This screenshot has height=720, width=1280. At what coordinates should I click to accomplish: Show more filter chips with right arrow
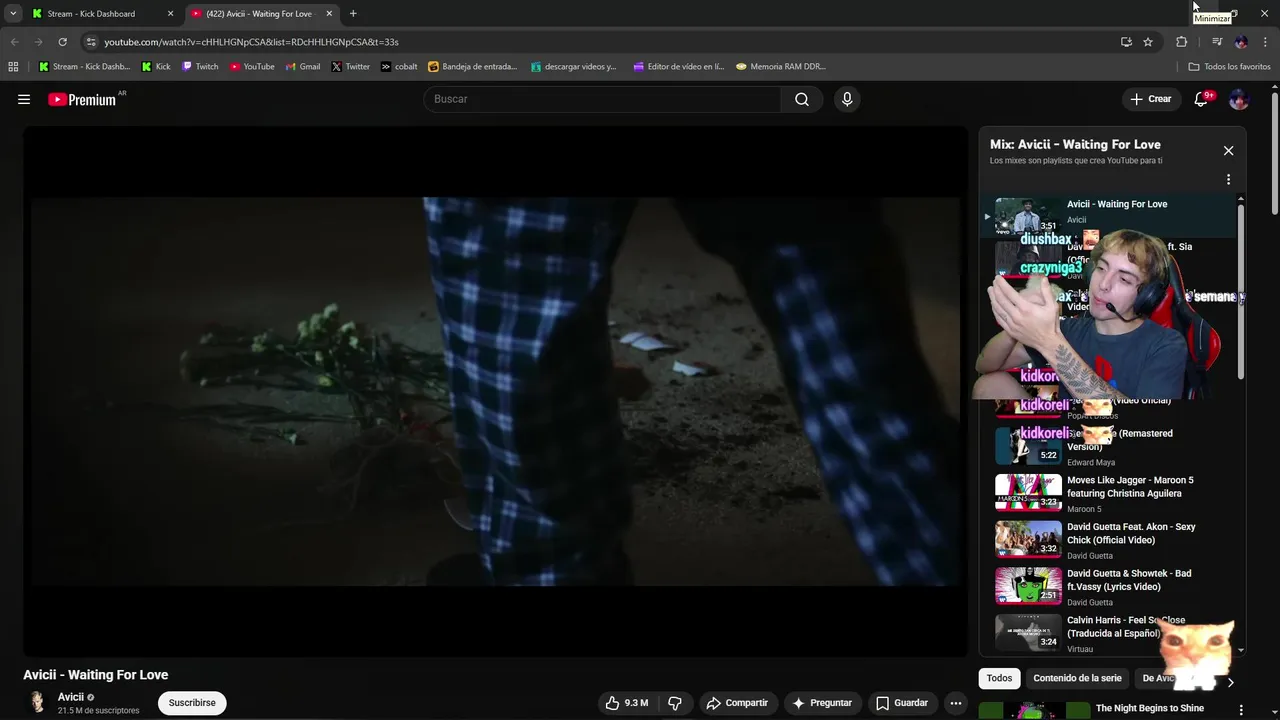(x=1230, y=682)
